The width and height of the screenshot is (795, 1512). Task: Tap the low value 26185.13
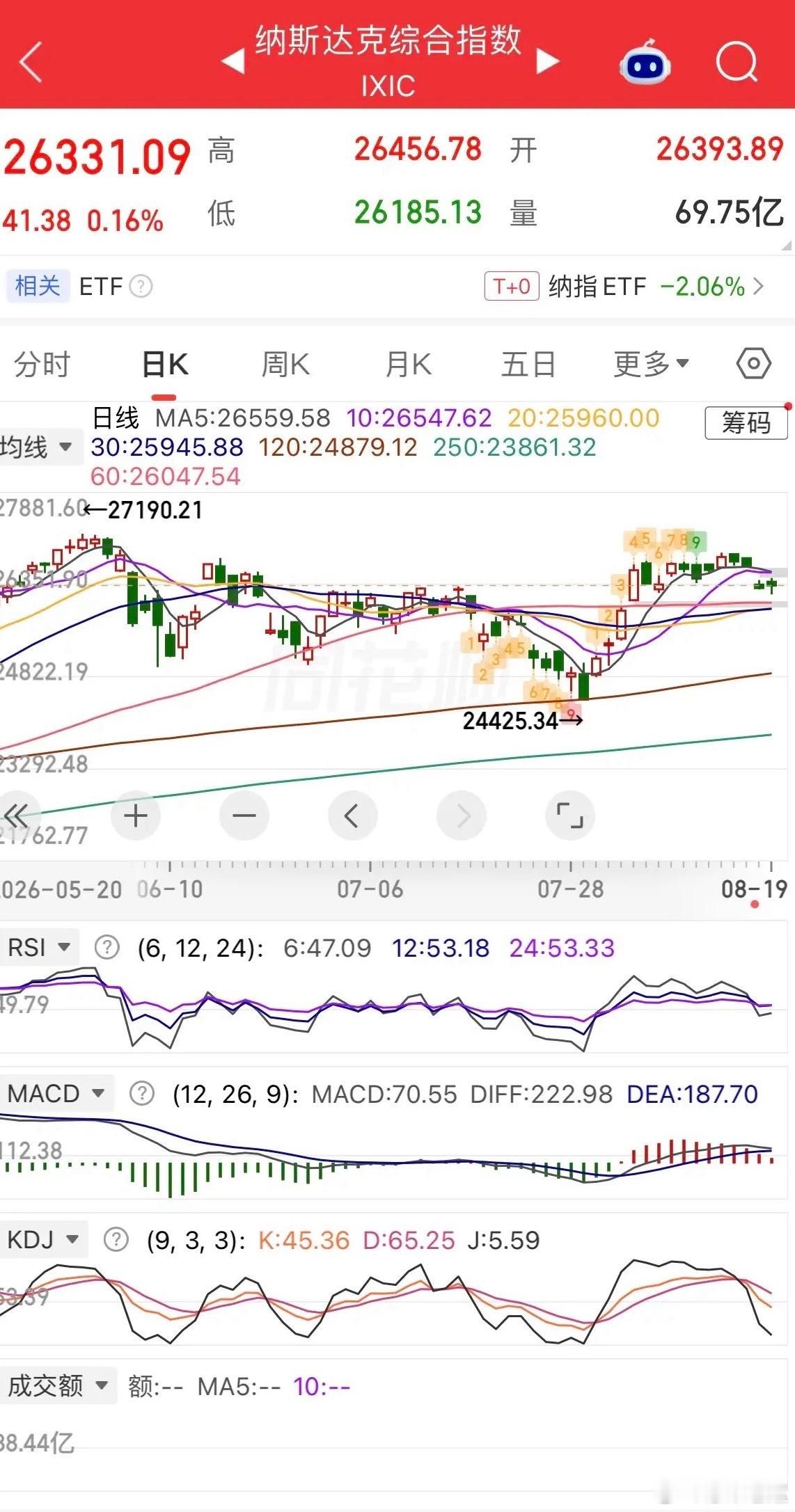tap(418, 212)
